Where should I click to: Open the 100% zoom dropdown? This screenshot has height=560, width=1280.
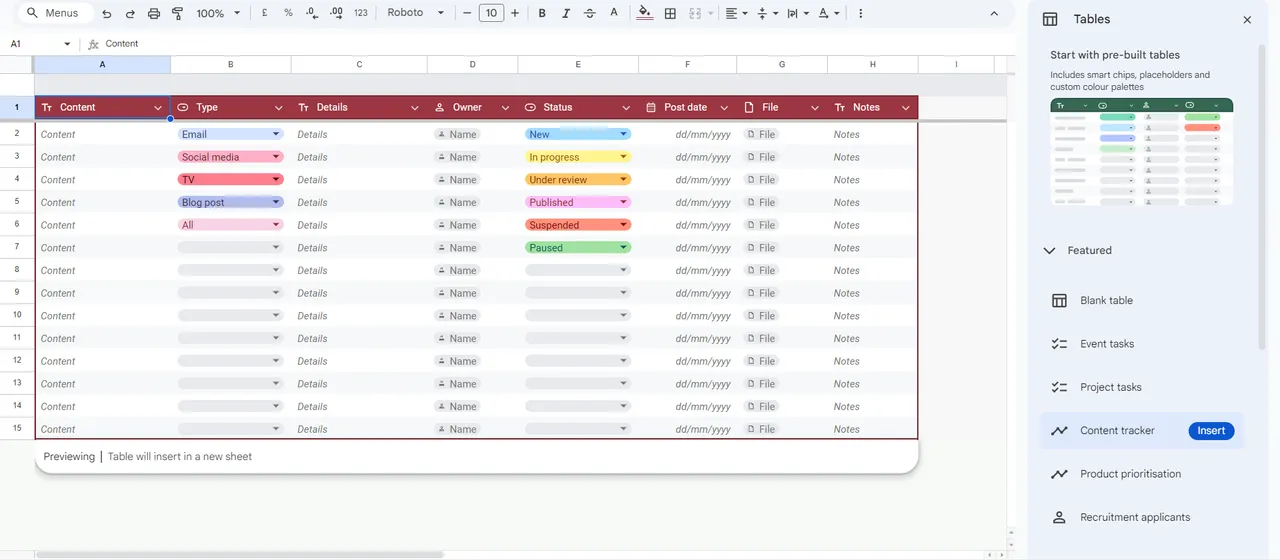218,14
